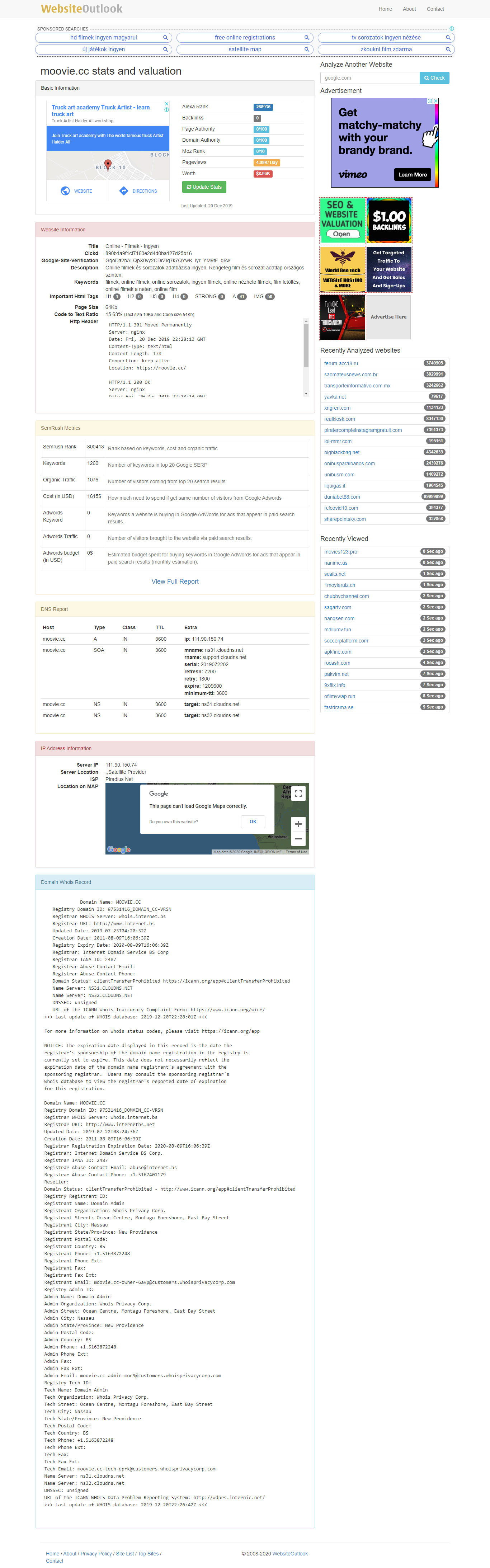490x1568 pixels.
Task: Click the DIRECTIONS arrow icon in ad
Action: click(x=123, y=191)
